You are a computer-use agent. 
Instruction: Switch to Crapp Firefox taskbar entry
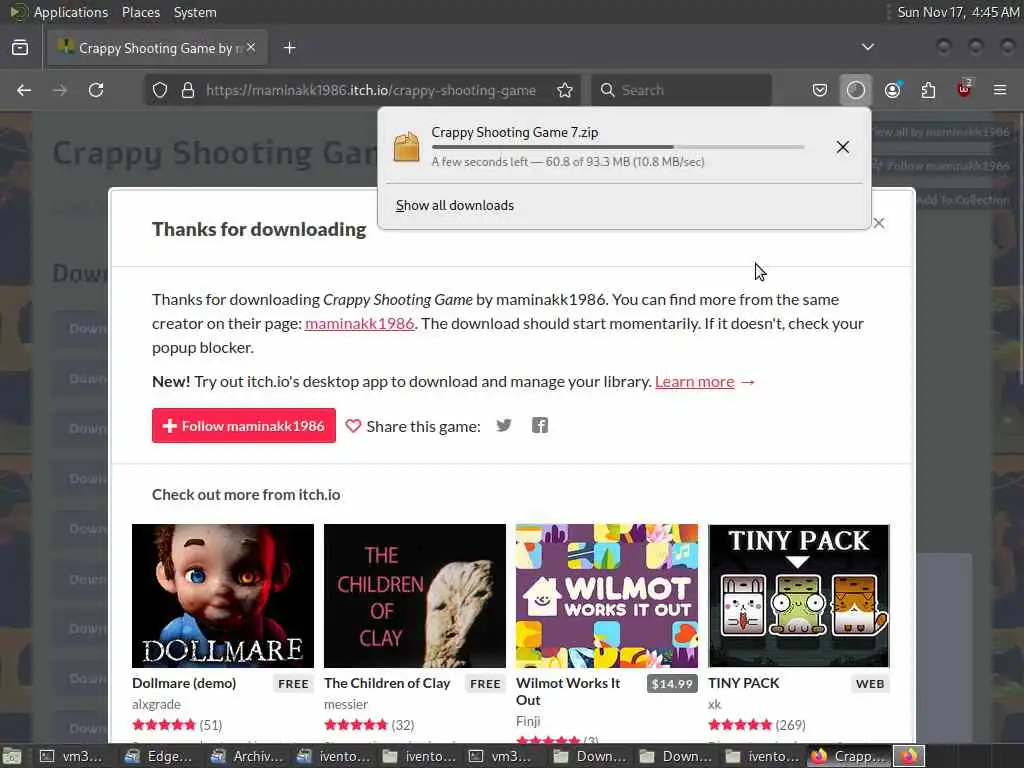point(849,756)
